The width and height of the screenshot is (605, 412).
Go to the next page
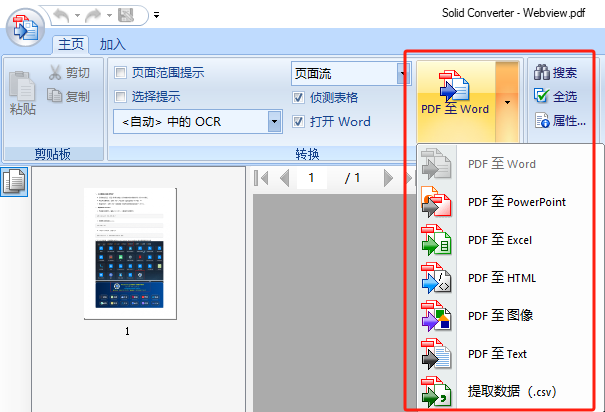click(x=388, y=178)
